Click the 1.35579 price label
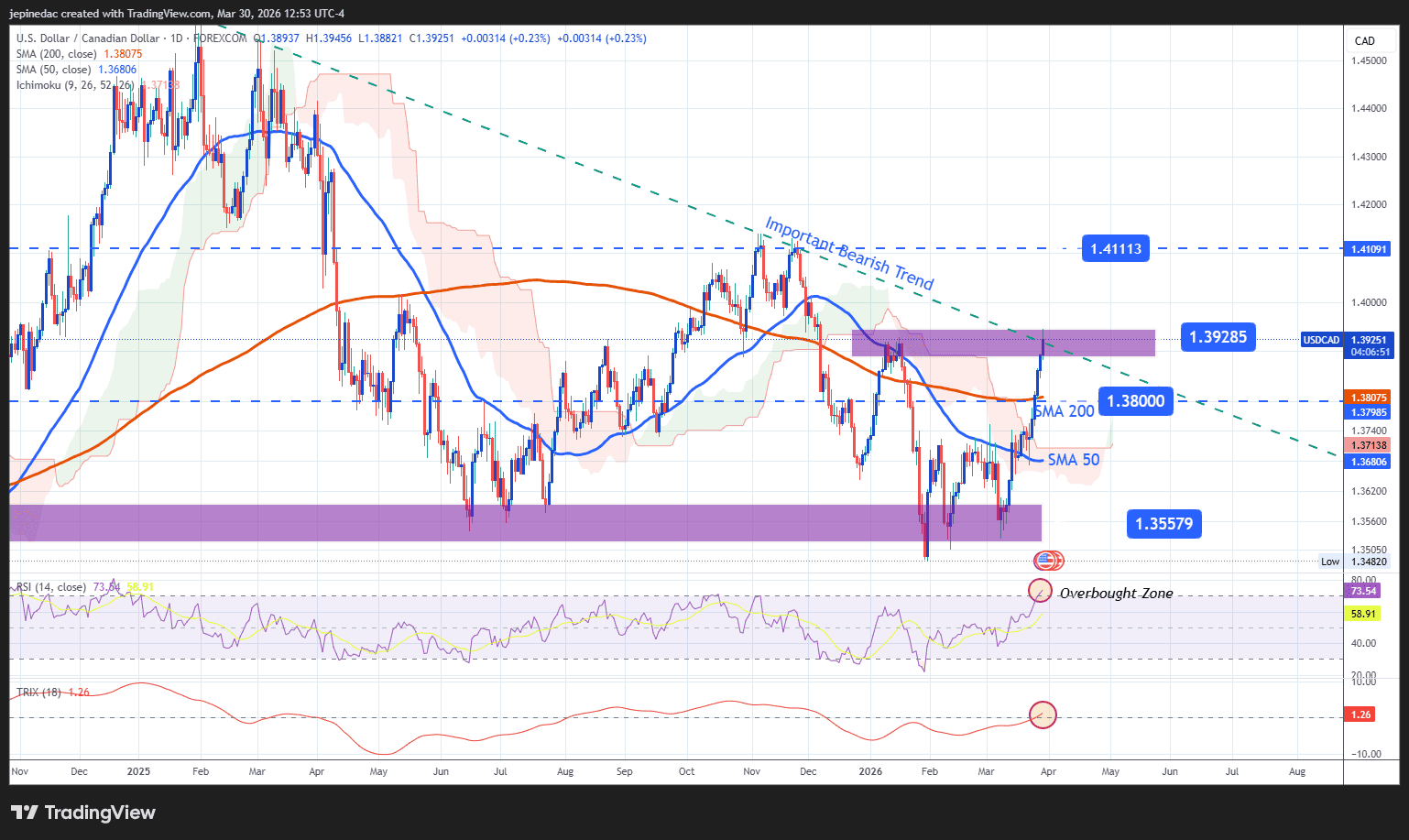 (1163, 524)
